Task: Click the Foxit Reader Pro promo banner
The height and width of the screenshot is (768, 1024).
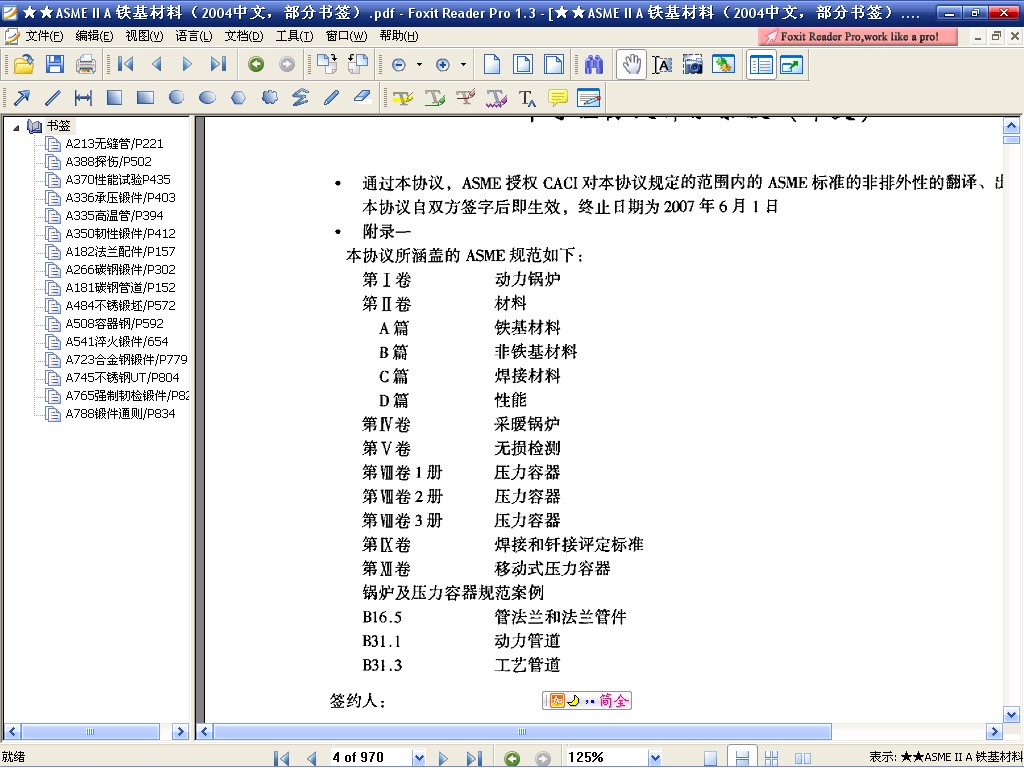Action: click(x=857, y=37)
